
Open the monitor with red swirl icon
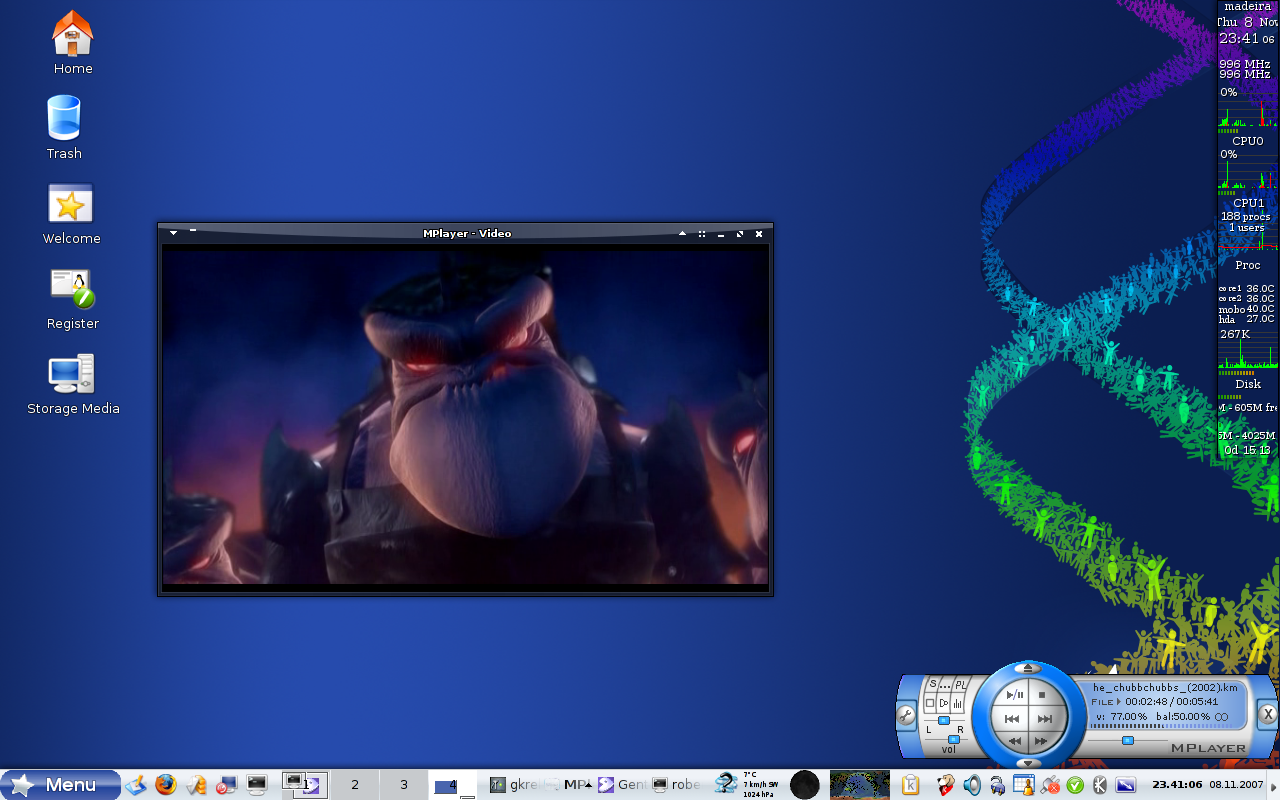[227, 785]
